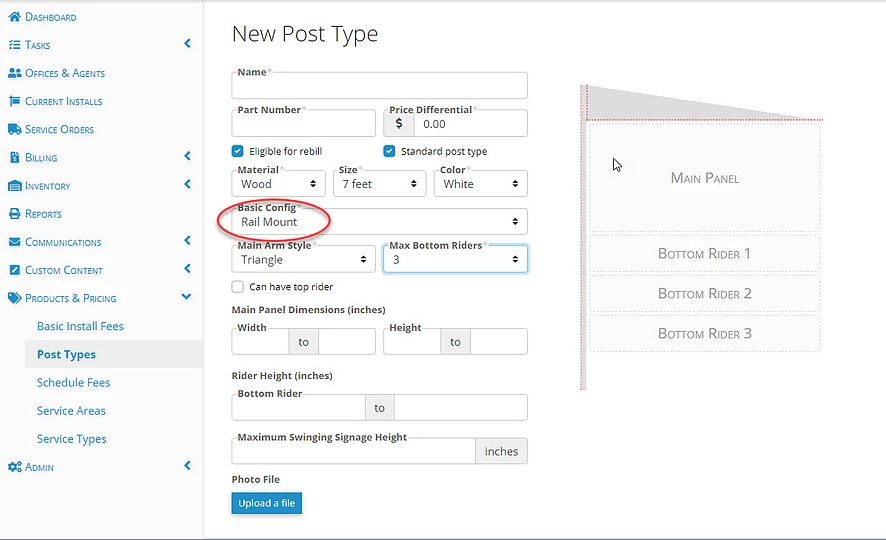Screen dimensions: 886x540
Task: Click the Current Installs sign icon
Action: [15, 101]
